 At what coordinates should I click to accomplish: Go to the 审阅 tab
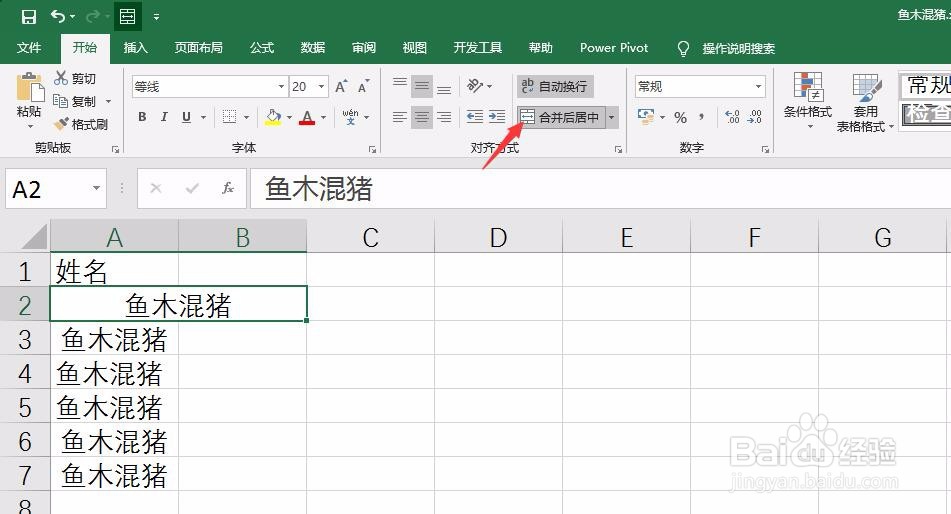(x=364, y=48)
